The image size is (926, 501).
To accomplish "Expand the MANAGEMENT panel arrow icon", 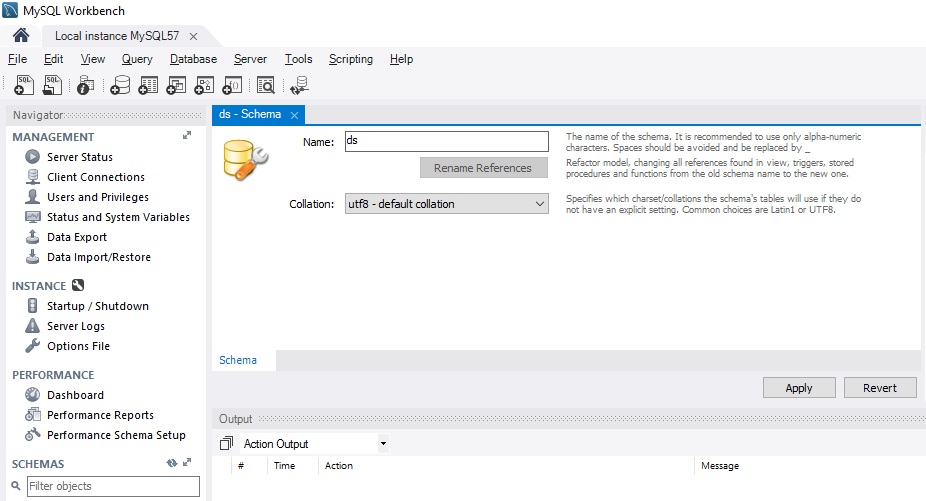I will tap(187, 135).
